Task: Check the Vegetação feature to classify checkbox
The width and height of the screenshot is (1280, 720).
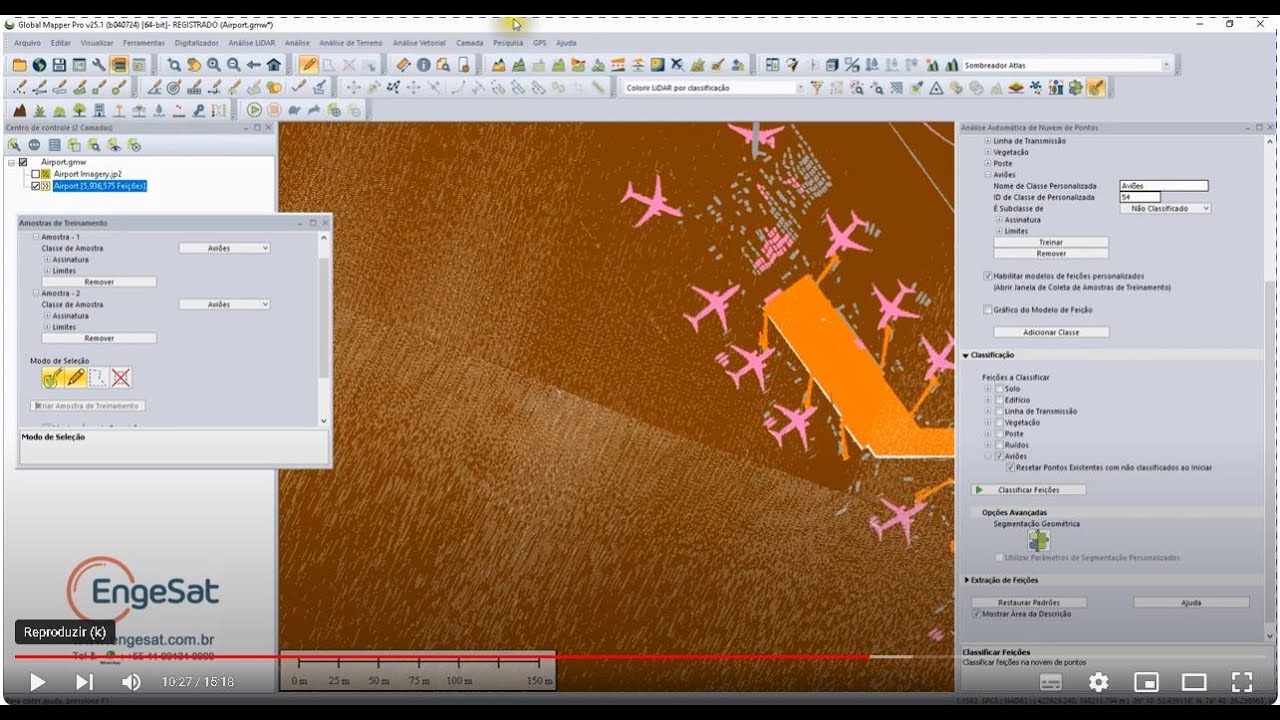Action: (999, 422)
